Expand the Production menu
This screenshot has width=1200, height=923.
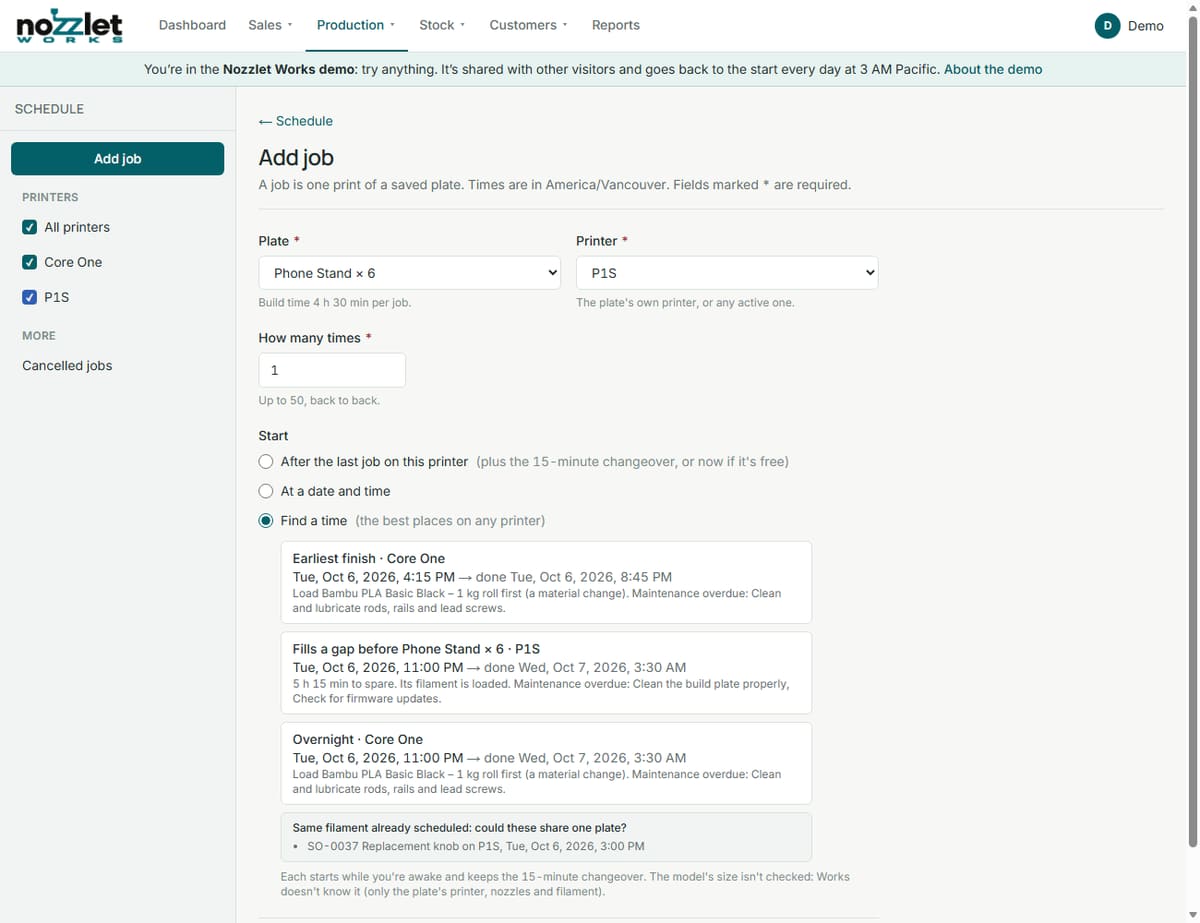[x=356, y=25]
